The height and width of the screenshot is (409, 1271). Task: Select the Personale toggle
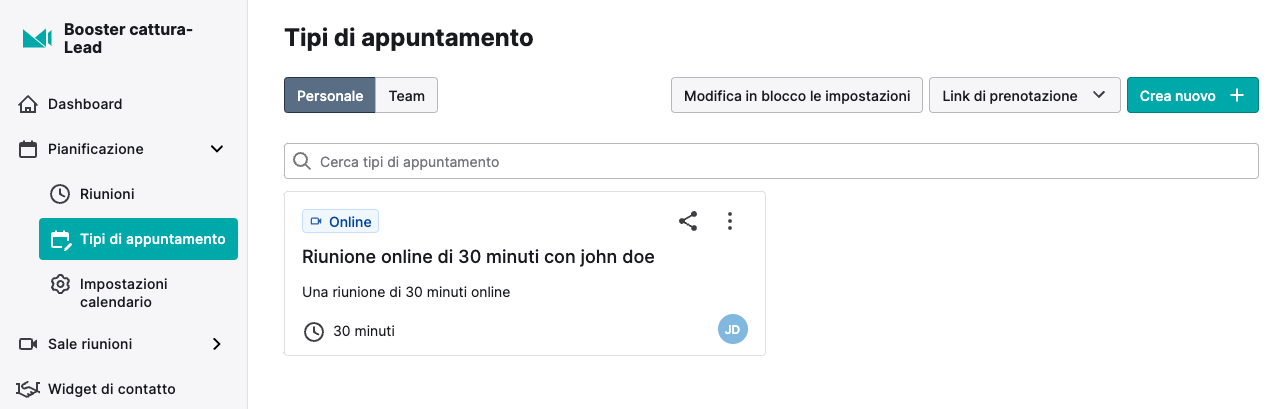click(330, 96)
